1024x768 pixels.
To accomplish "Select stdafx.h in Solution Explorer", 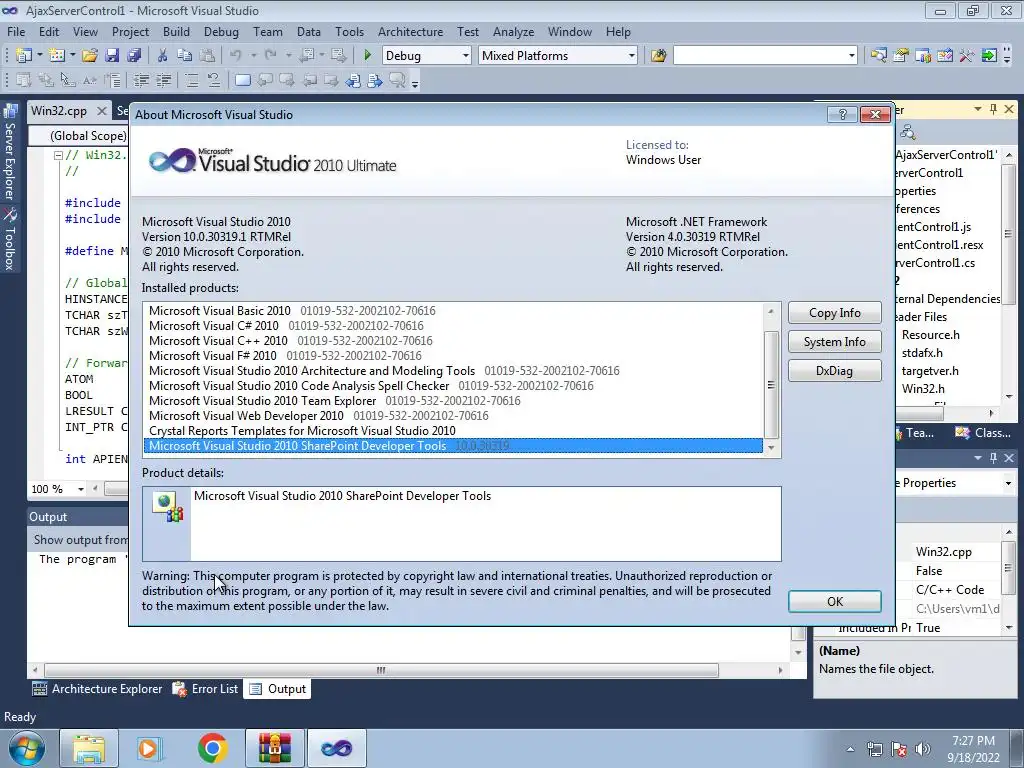I will pos(922,353).
